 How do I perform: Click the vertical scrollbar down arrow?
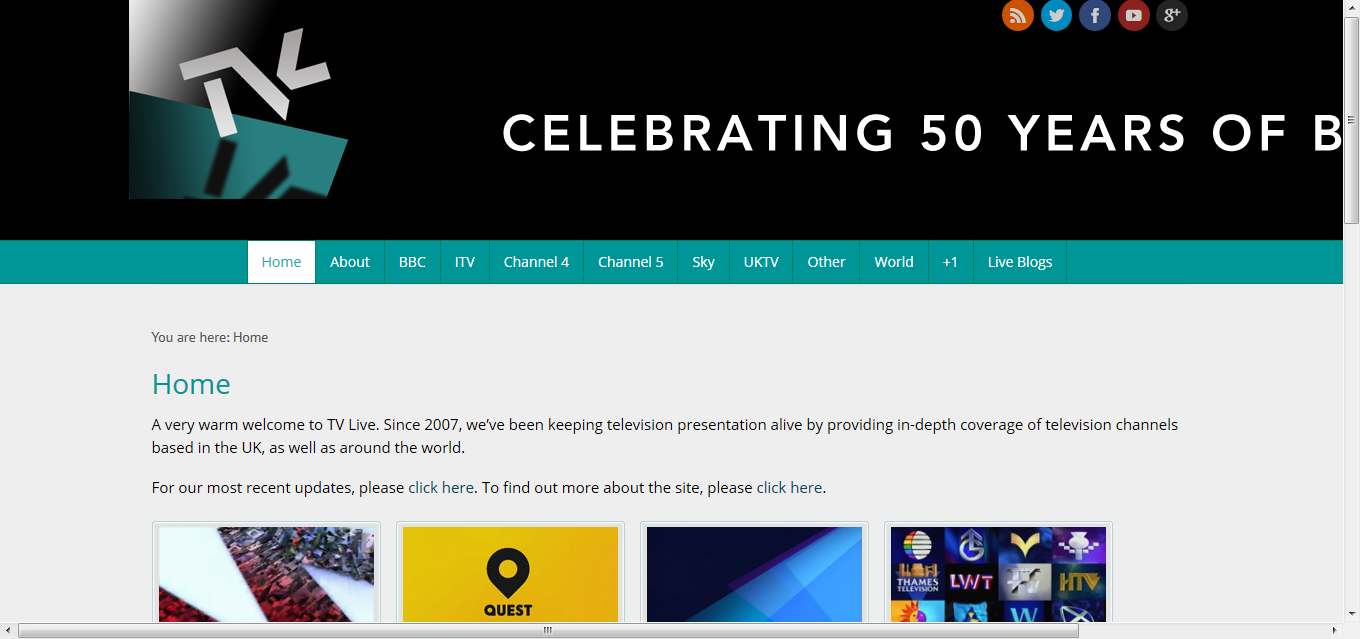1351,613
